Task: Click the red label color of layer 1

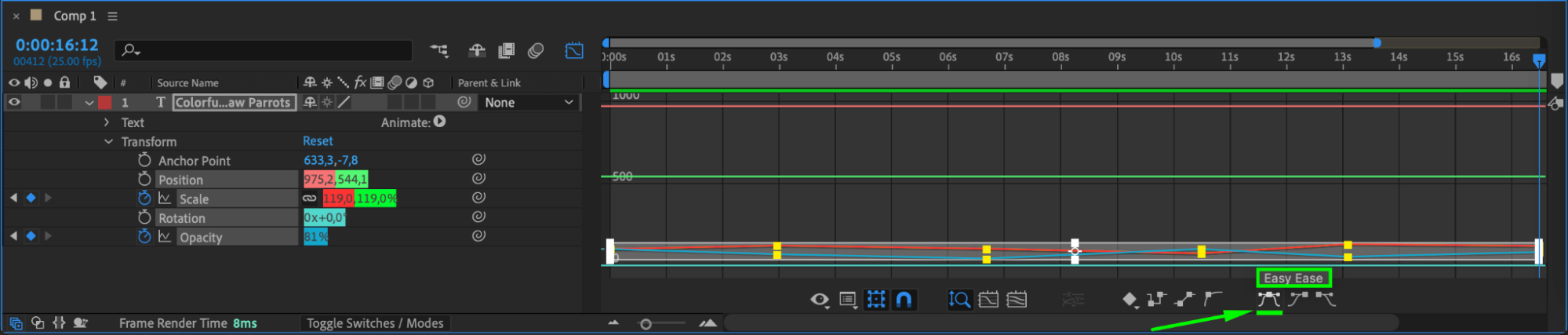Action: (104, 102)
